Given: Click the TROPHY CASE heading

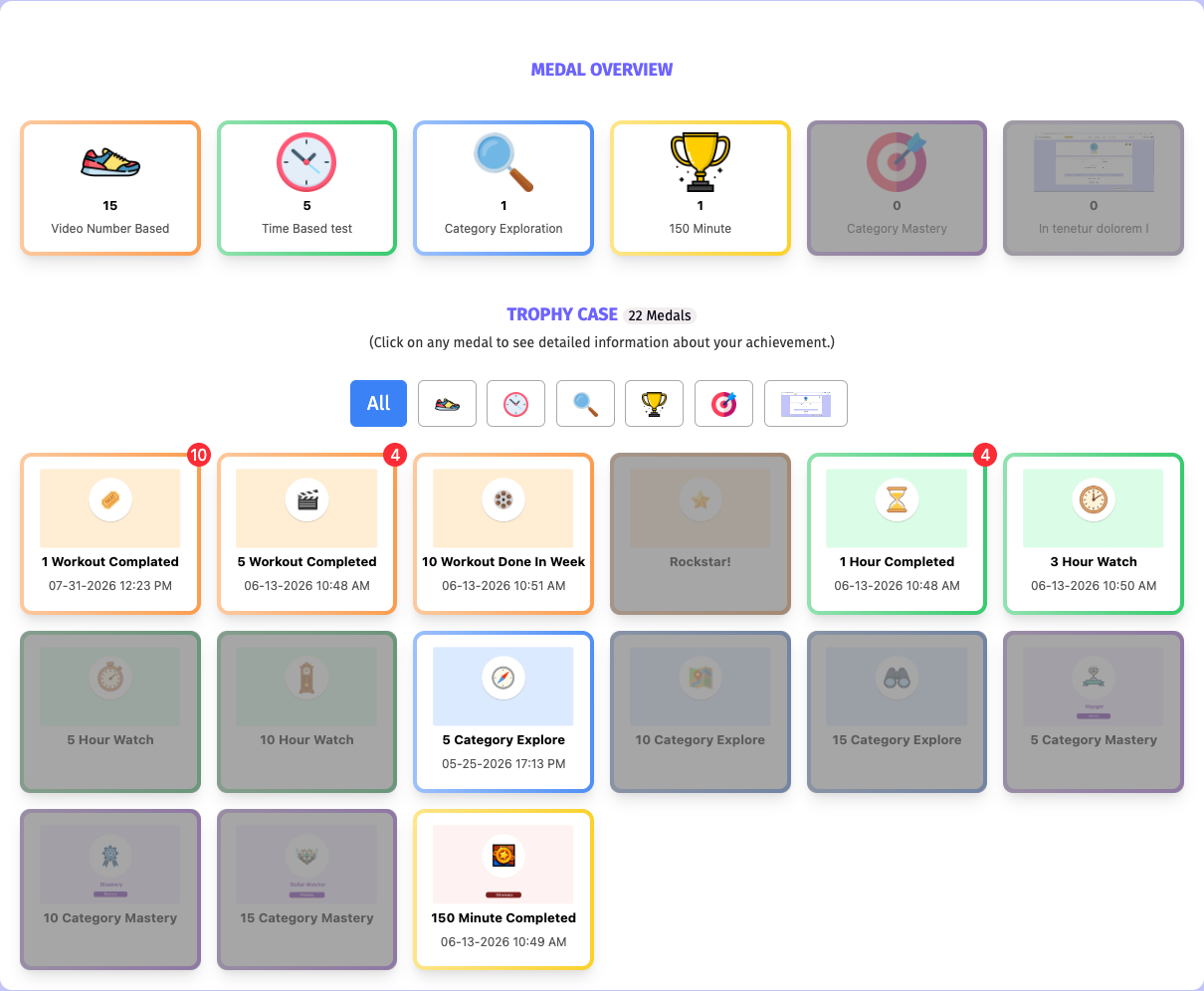Looking at the screenshot, I should pos(562,314).
